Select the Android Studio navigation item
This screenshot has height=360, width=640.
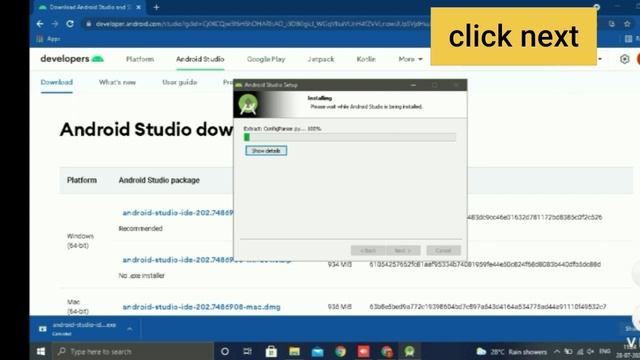tap(200, 59)
